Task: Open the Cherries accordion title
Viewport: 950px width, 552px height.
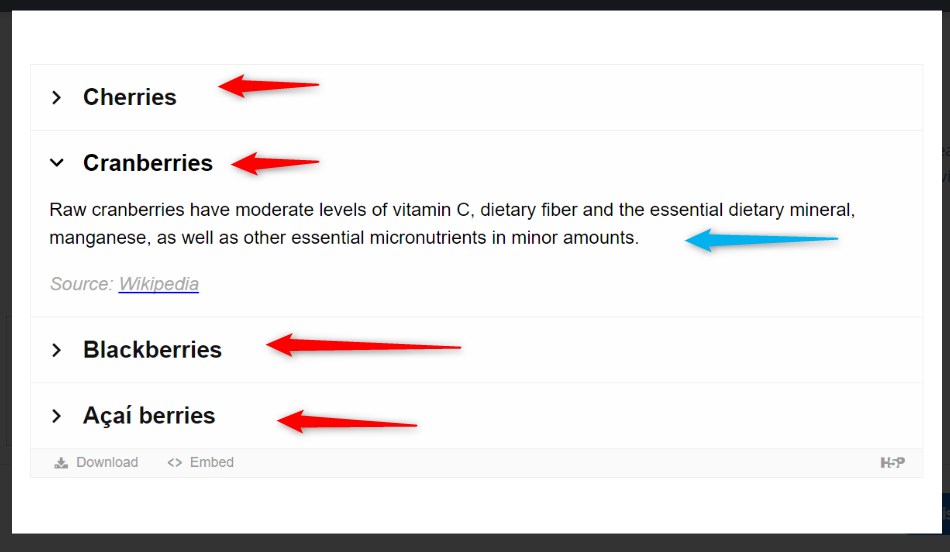Action: pyautogui.click(x=130, y=98)
